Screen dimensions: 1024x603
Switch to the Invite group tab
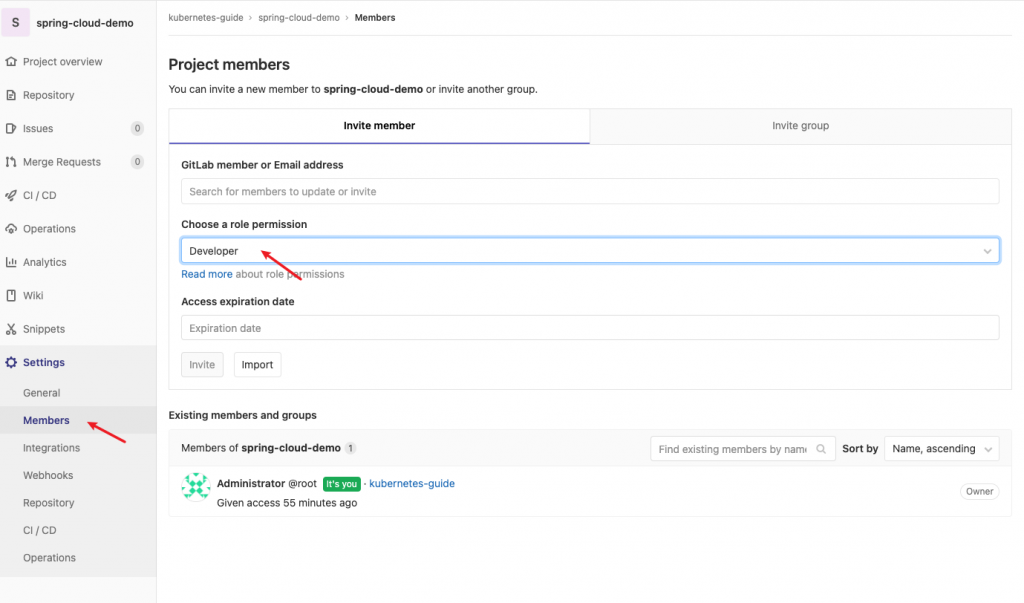coord(801,125)
